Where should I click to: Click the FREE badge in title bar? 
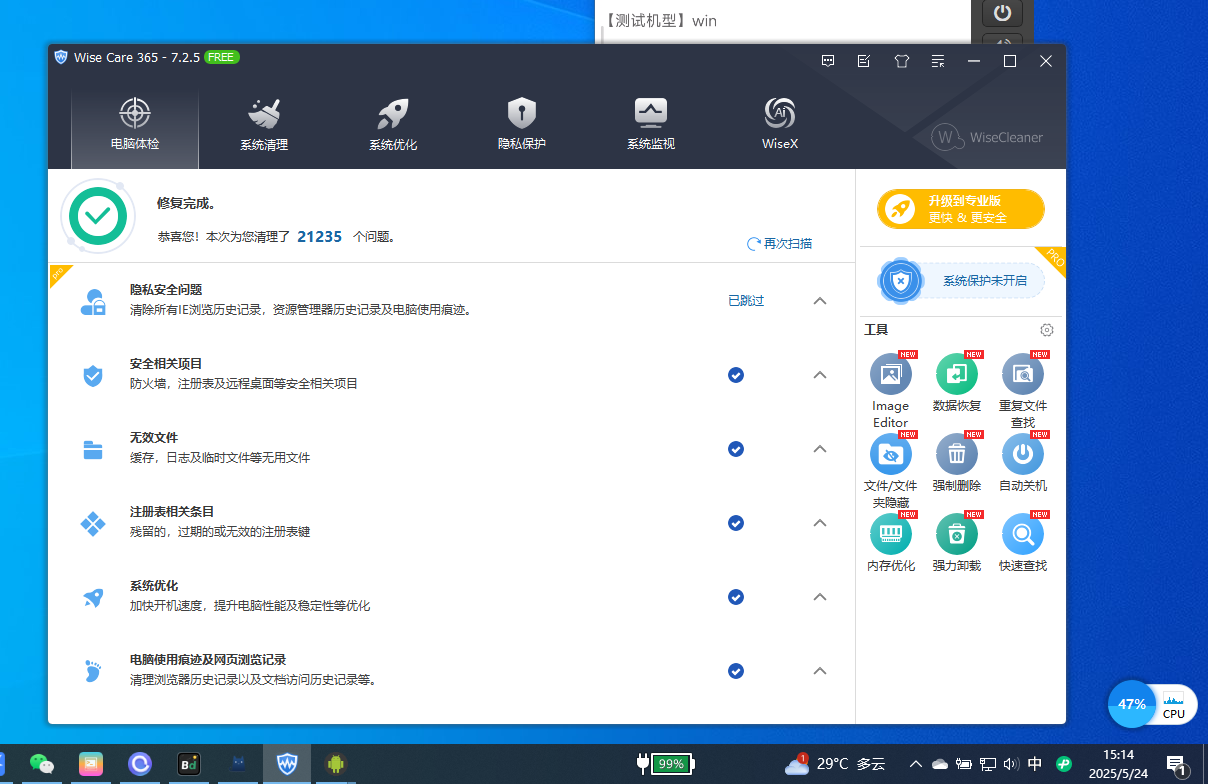pos(221,57)
